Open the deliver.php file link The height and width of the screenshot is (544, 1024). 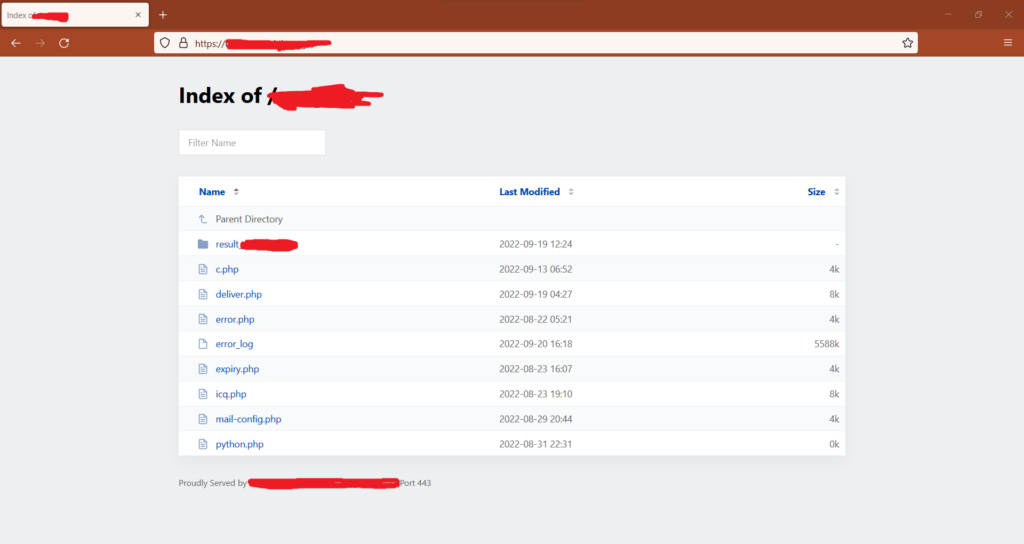coord(238,295)
